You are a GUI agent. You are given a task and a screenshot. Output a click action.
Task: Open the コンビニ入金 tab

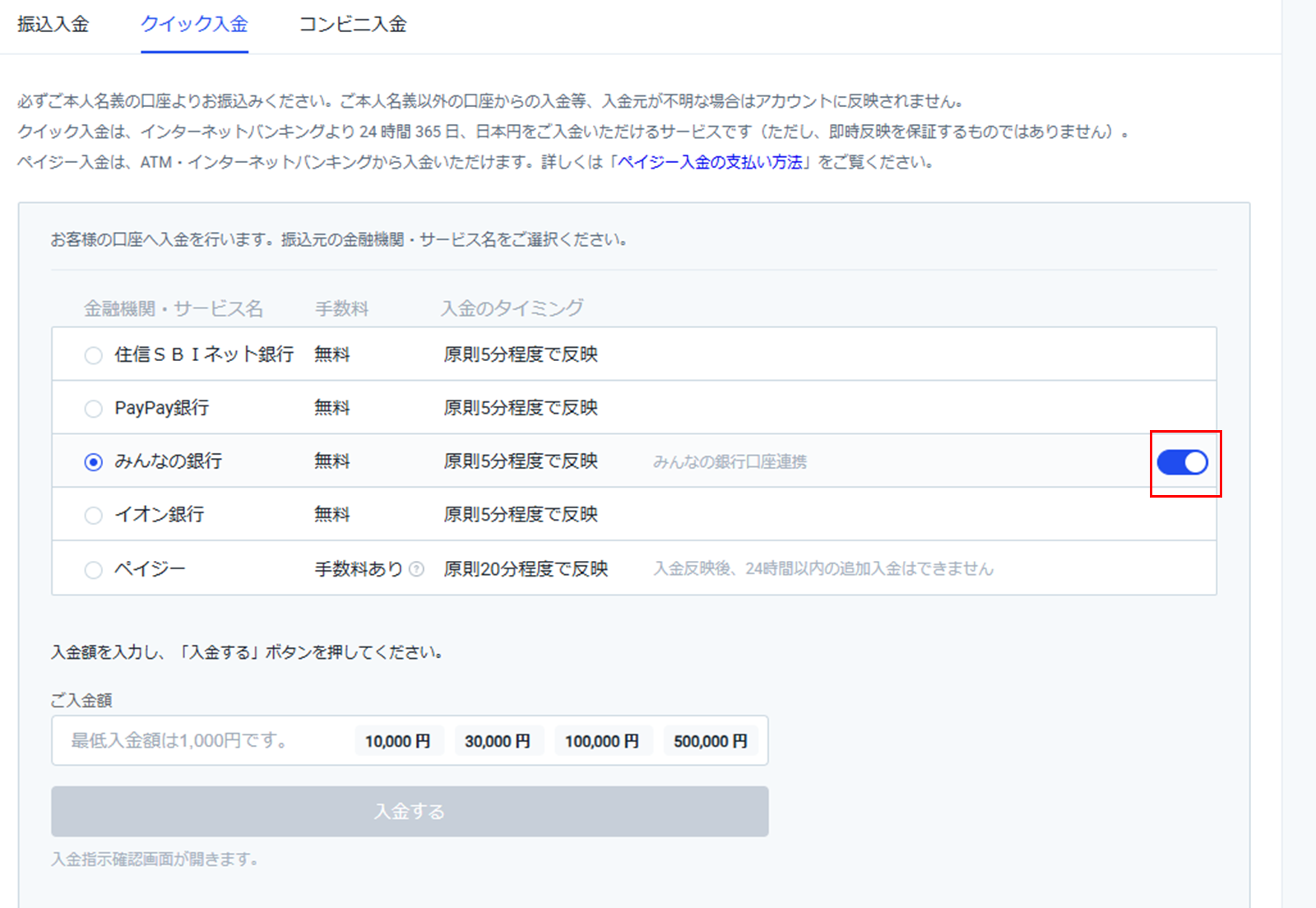click(352, 25)
